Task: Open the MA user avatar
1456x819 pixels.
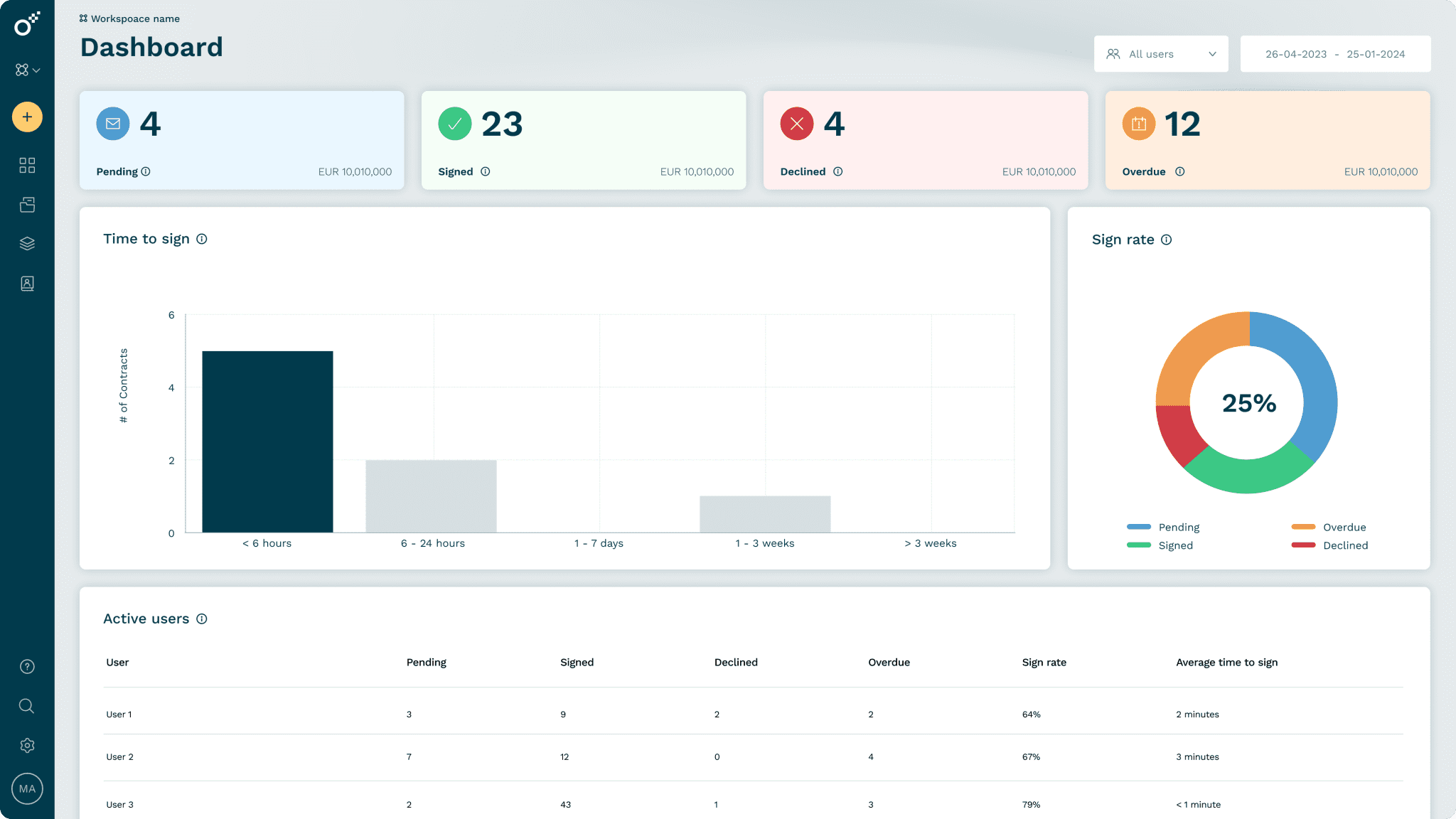Action: click(27, 788)
